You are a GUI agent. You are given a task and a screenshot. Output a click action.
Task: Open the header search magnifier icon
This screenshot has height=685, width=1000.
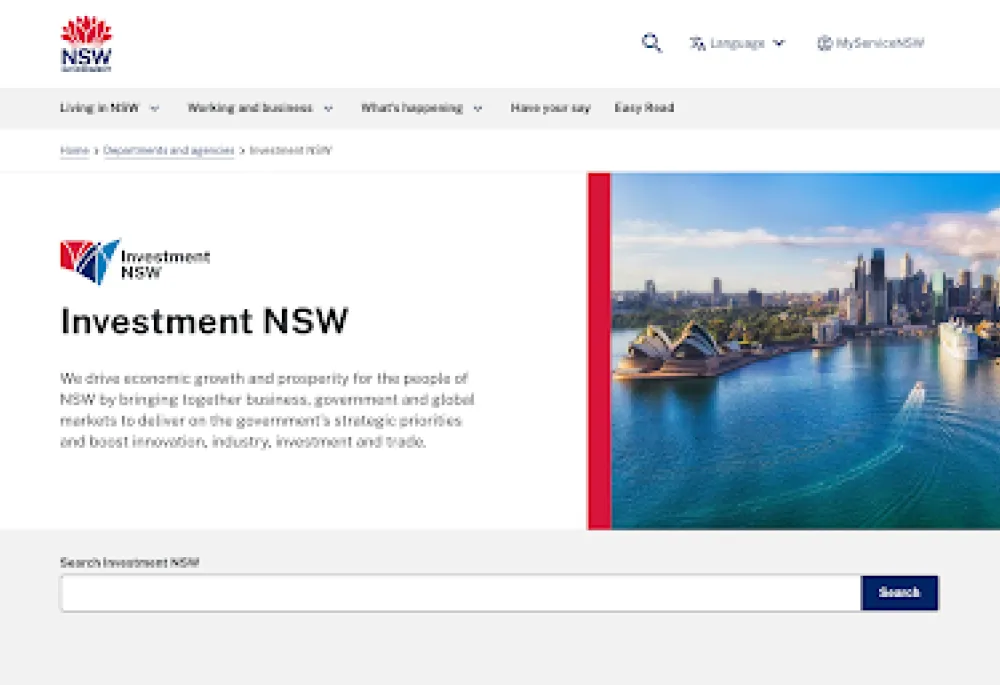coord(652,43)
